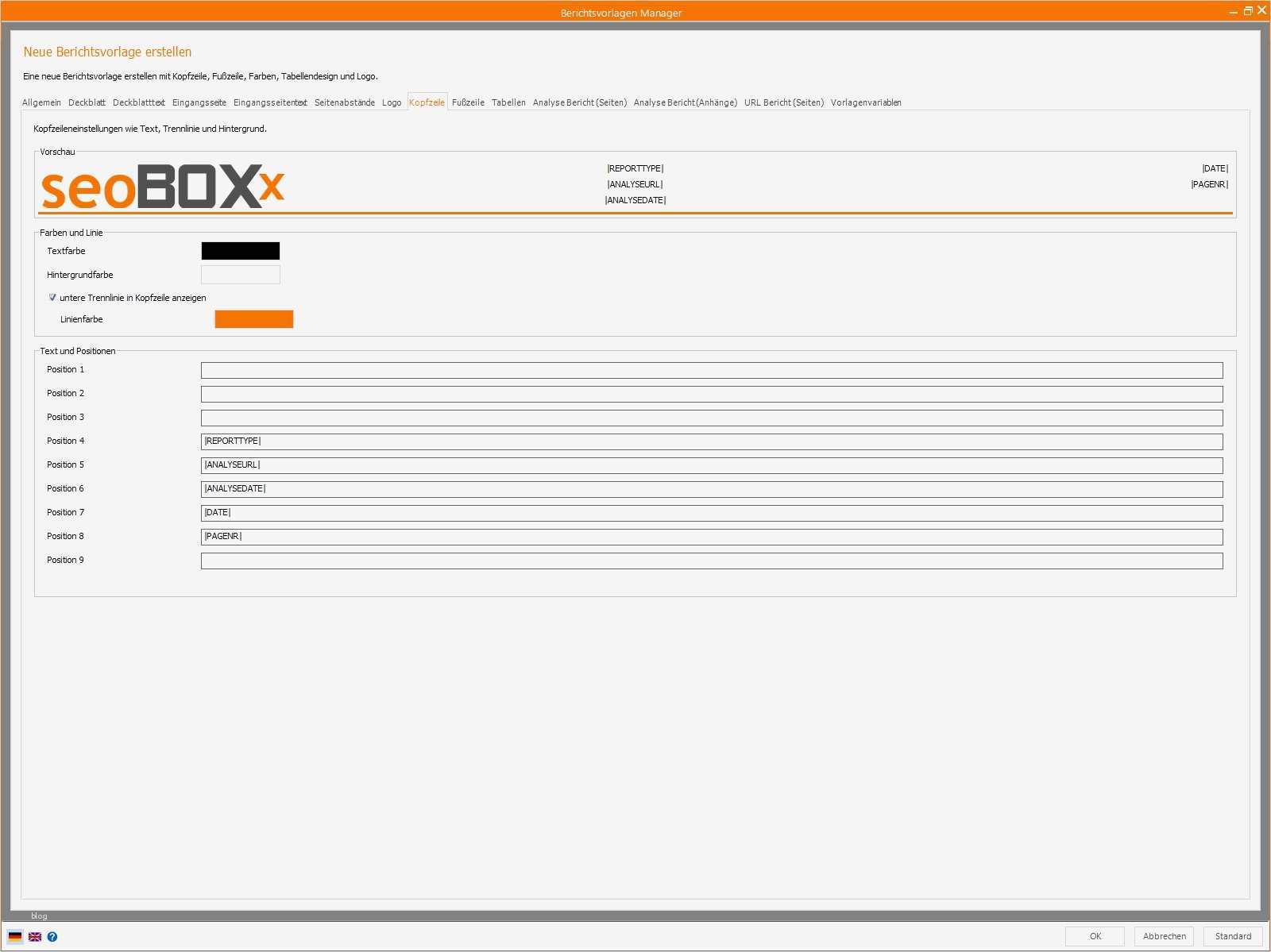Open the help question mark icon
Screen dimensions: 1271x952
point(52,936)
